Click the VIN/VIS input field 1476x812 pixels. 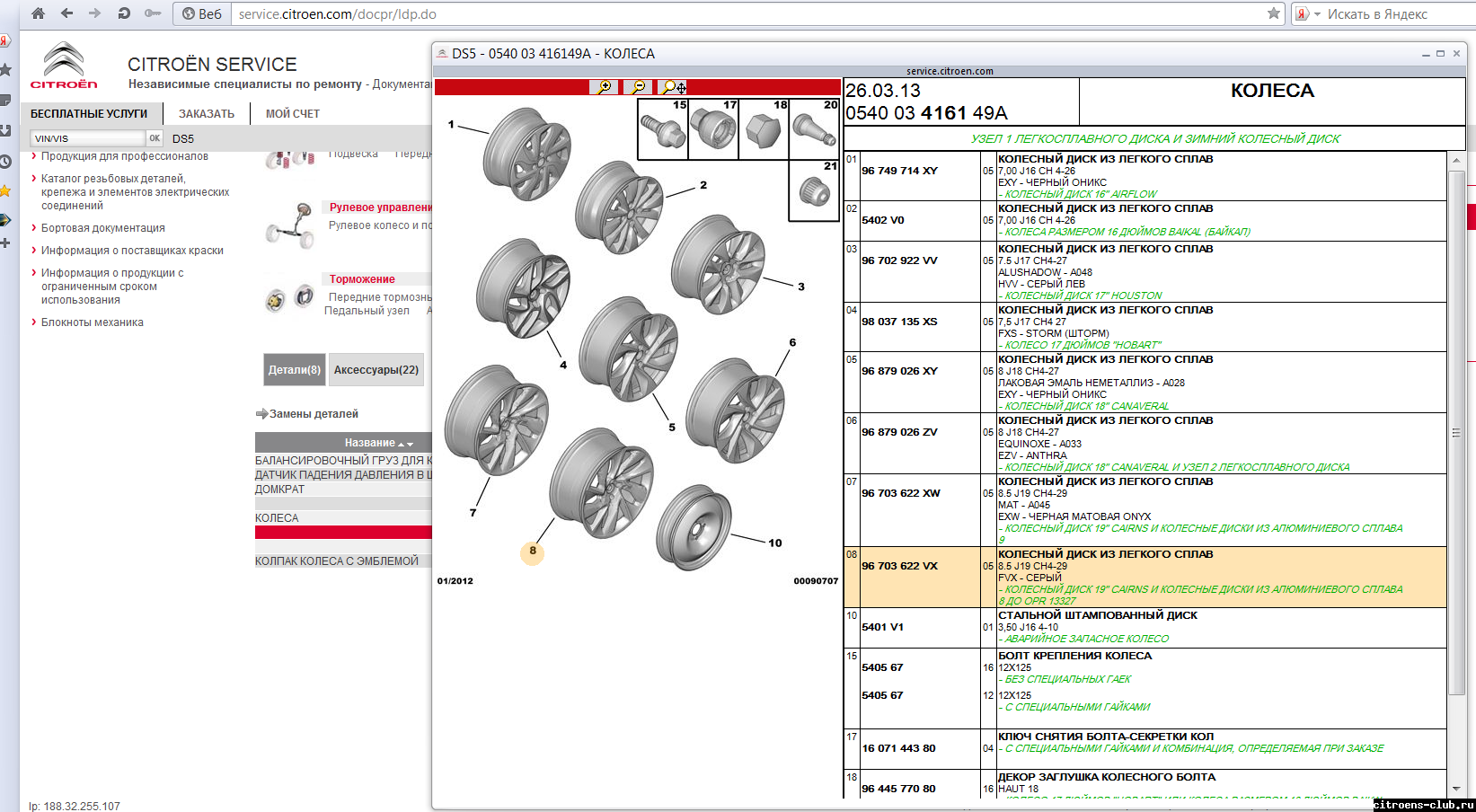pos(87,138)
